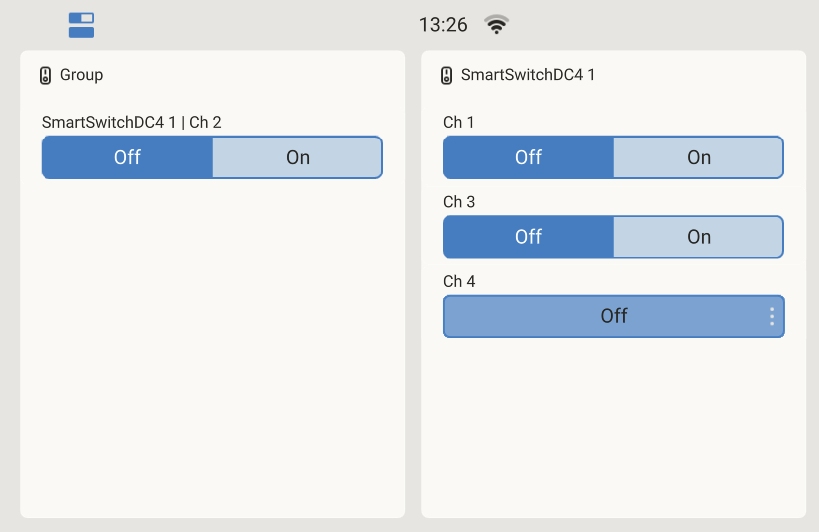
Task: Click the Ch 1 channel label
Action: [459, 123]
